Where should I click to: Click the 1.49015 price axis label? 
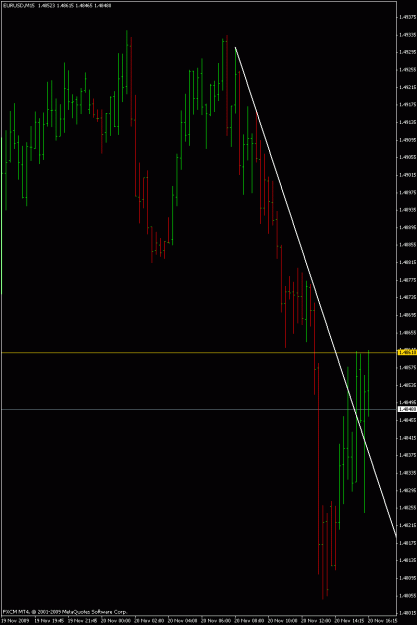pyautogui.click(x=407, y=175)
